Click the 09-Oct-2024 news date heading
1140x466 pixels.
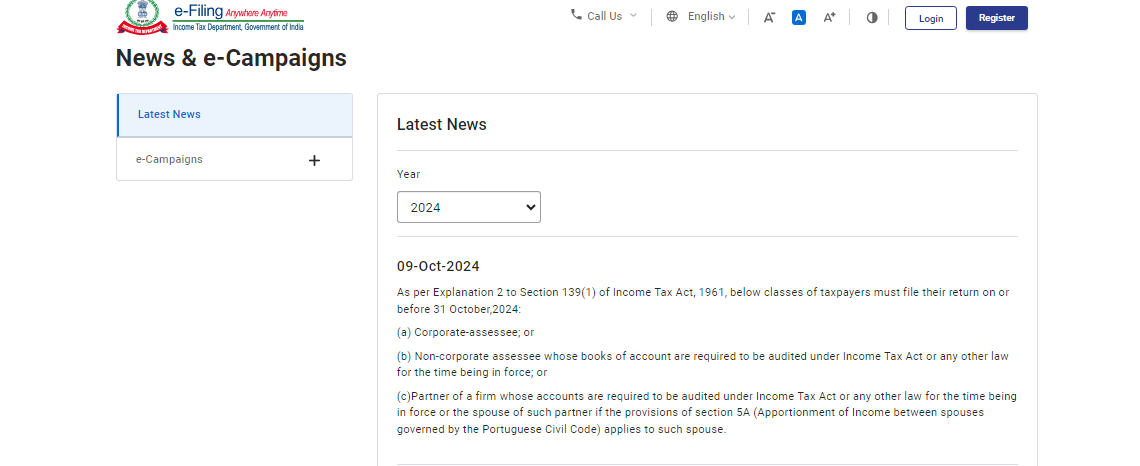438,266
